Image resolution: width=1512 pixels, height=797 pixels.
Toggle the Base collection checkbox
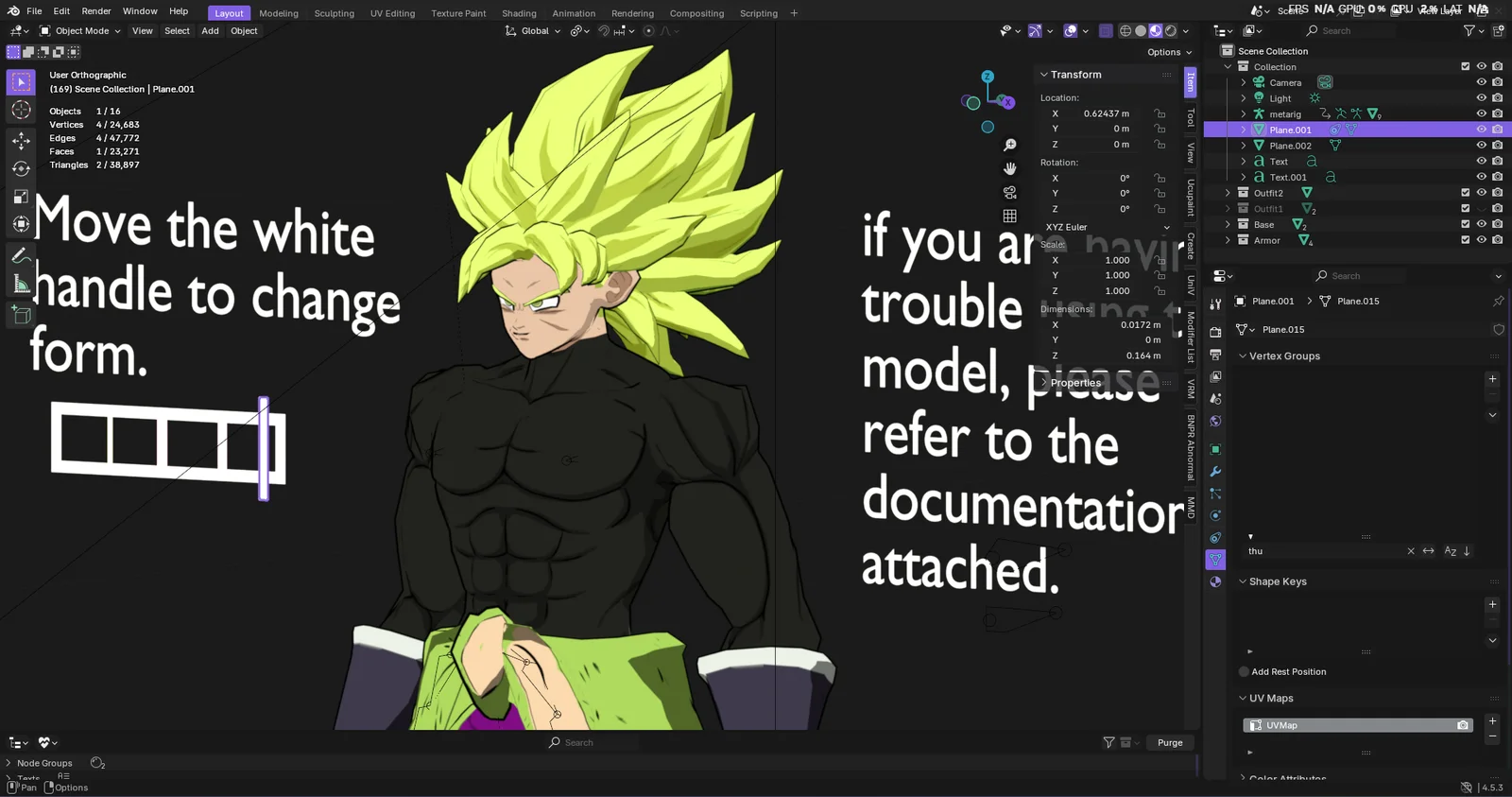click(x=1466, y=224)
